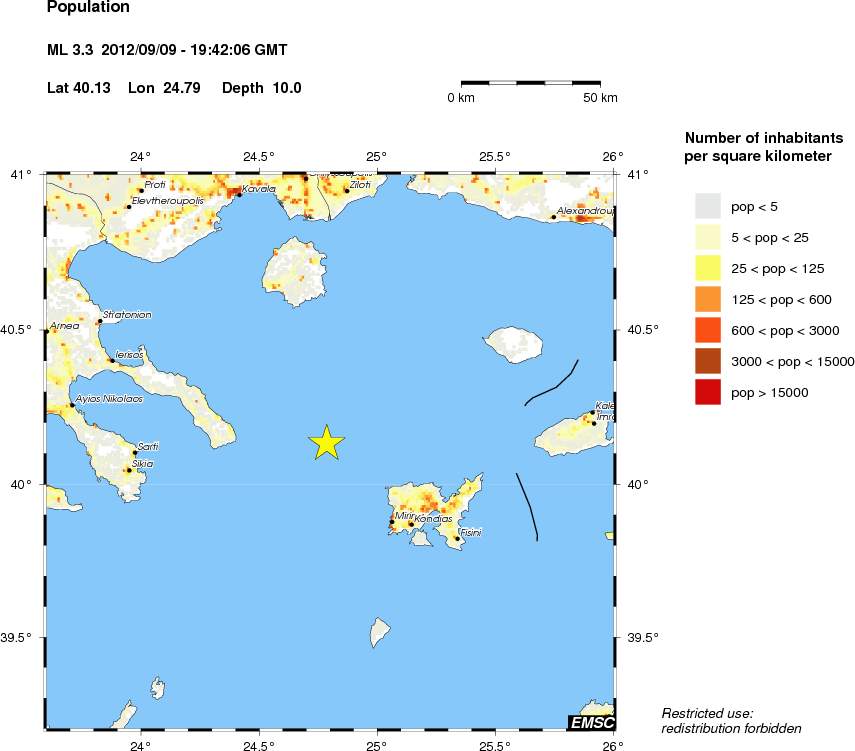
Task: Click the Kavala city dot marker
Action: [239, 194]
